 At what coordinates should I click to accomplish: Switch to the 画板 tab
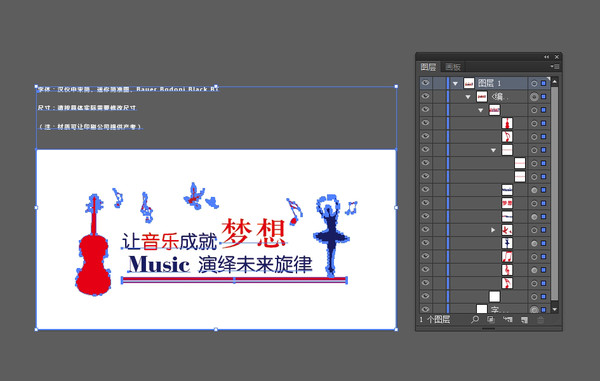[x=453, y=67]
